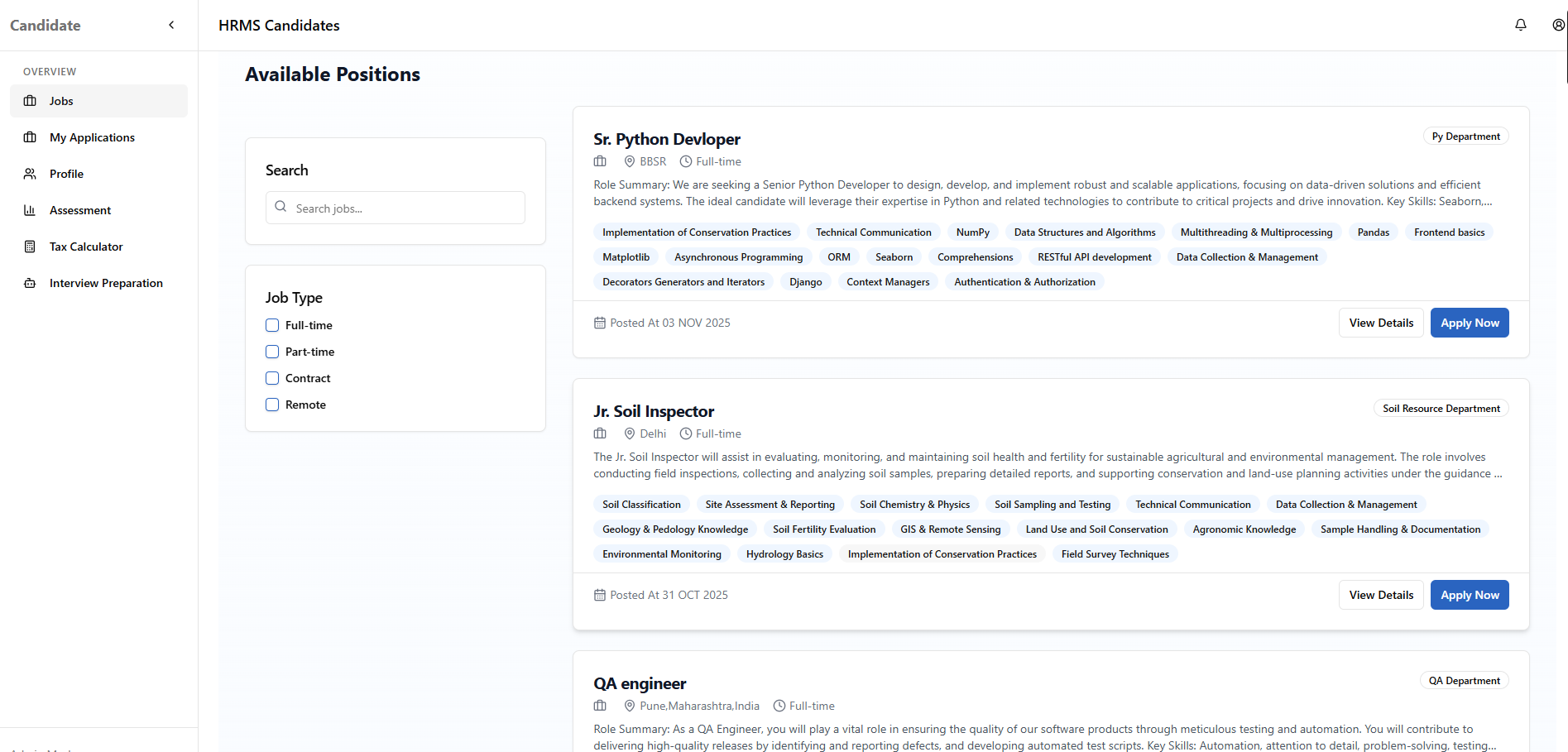The image size is (1568, 752).
Task: View Details of Jr. Soil Inspector
Action: (x=1380, y=594)
